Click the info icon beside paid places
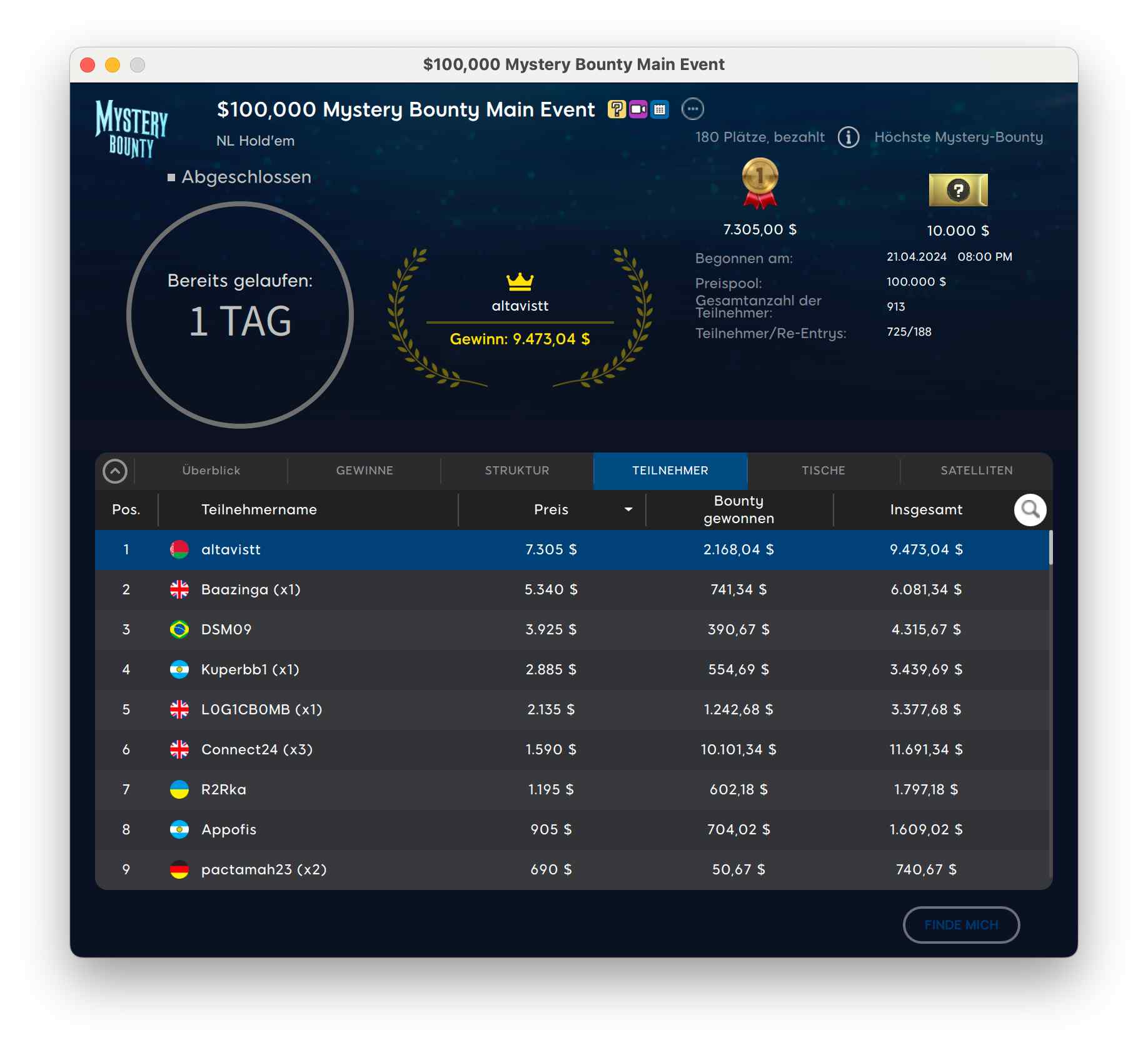Viewport: 1148px width, 1050px height. (848, 137)
